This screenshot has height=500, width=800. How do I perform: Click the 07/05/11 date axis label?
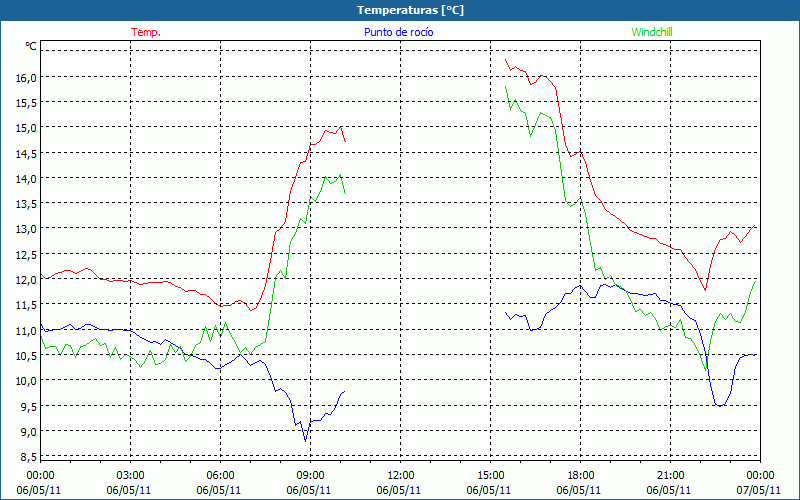click(759, 490)
